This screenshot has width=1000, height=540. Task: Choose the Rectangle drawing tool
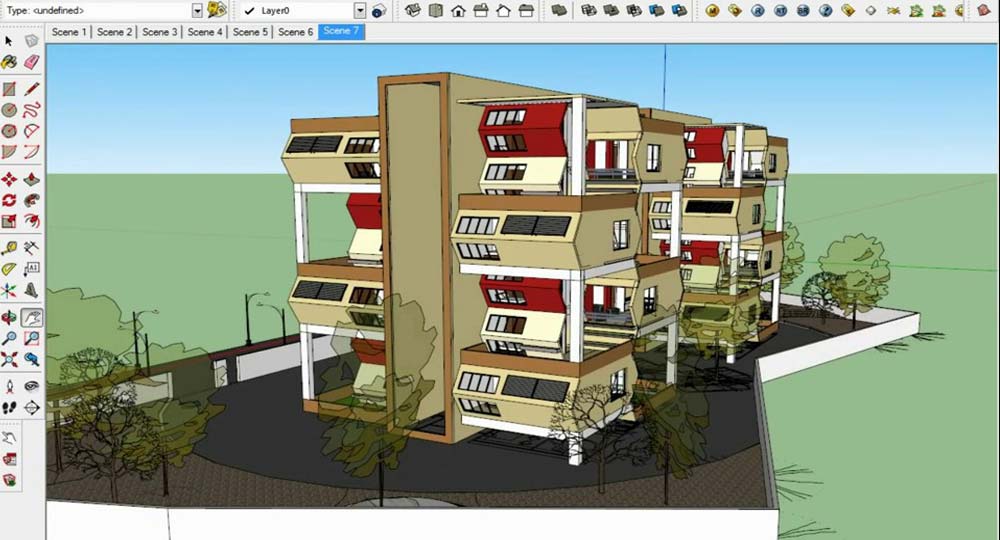(x=9, y=89)
